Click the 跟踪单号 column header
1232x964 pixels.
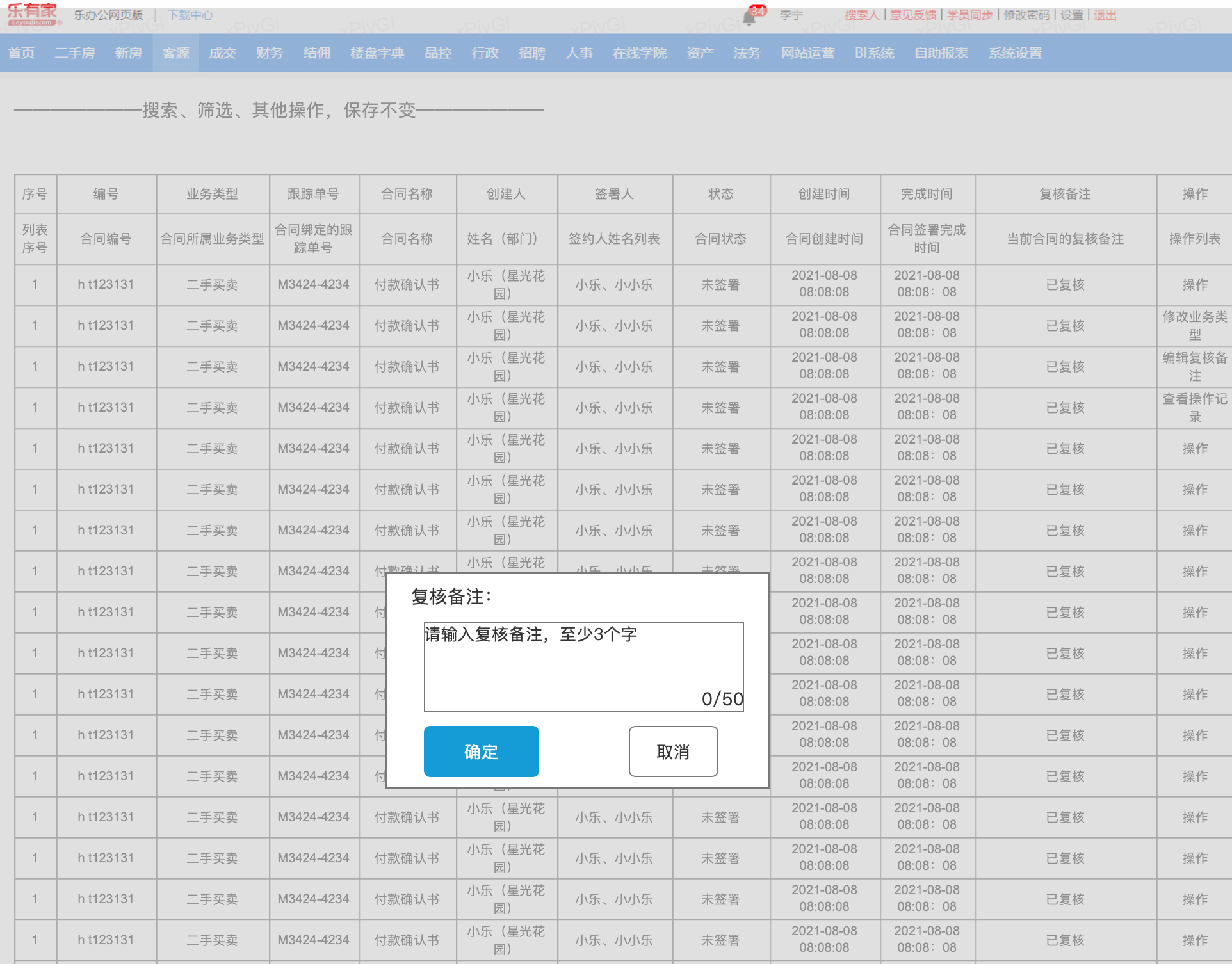point(314,194)
